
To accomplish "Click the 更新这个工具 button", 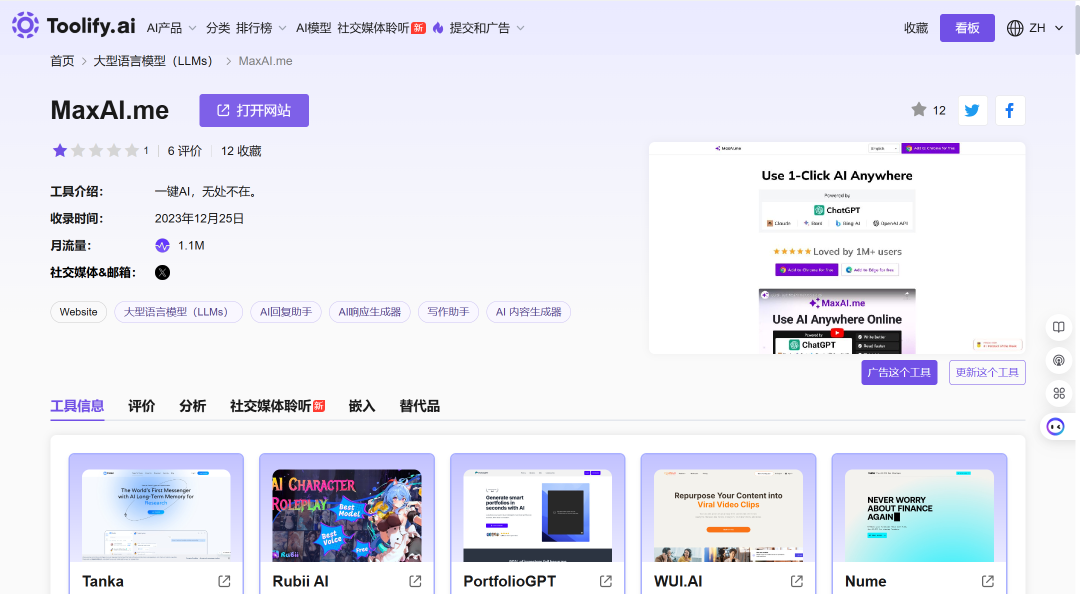I will [987, 372].
